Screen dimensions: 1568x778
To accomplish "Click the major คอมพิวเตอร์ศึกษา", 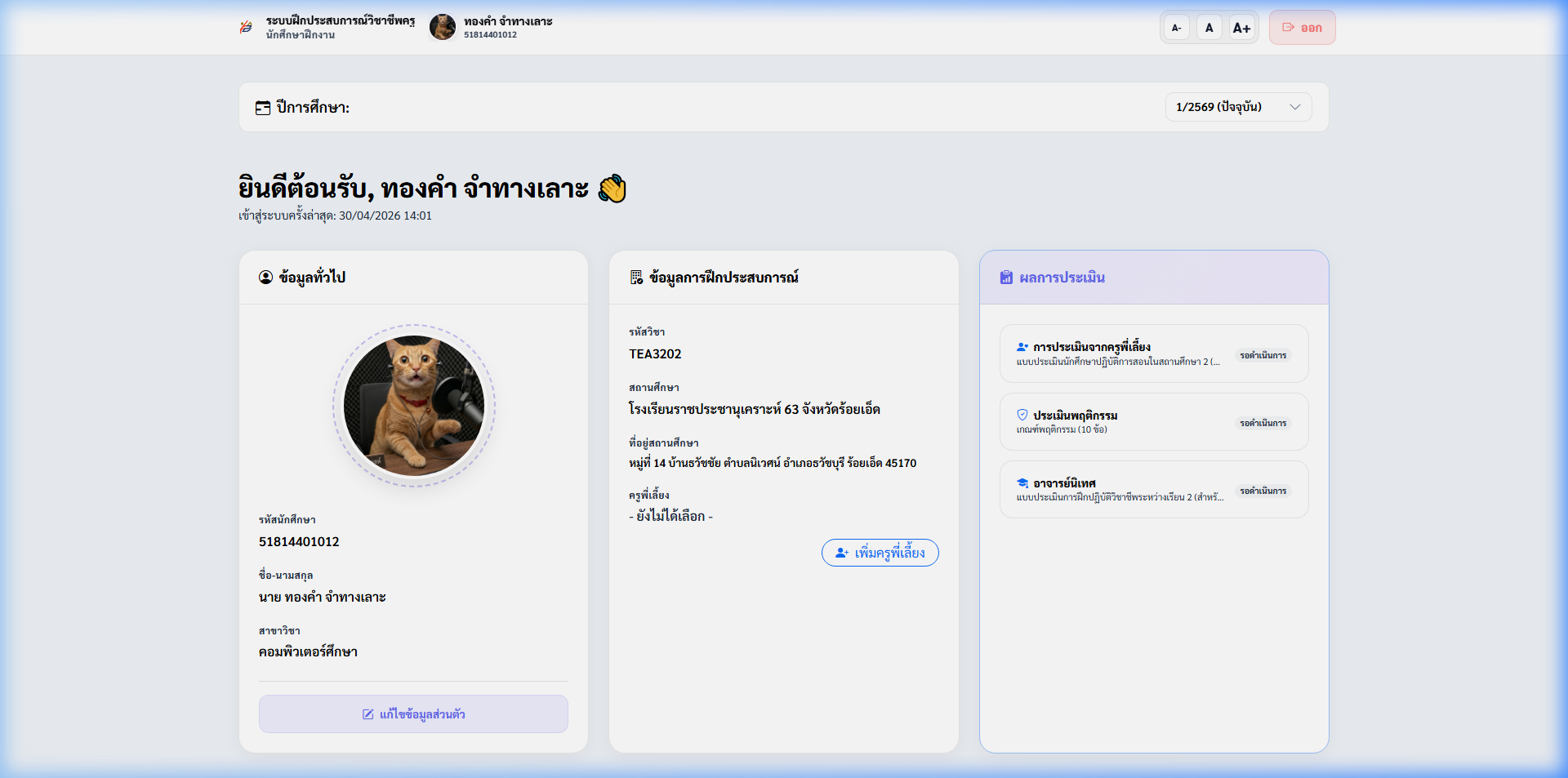I will 308,651.
